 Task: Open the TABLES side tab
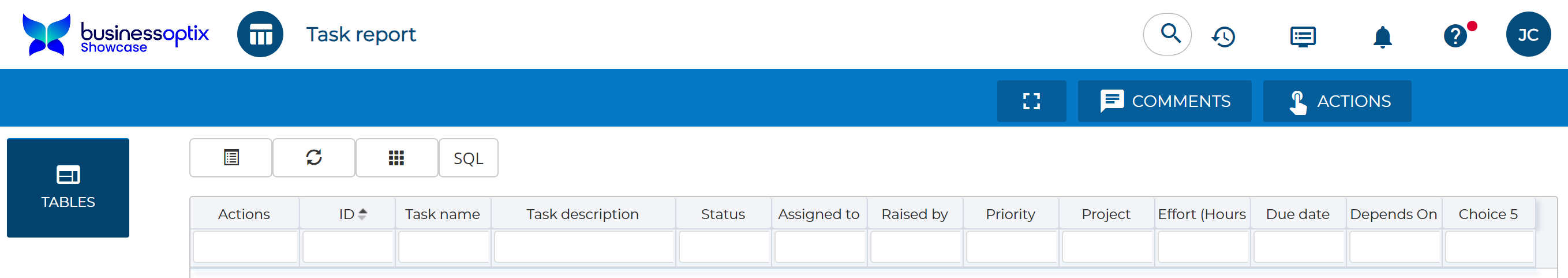[x=68, y=188]
